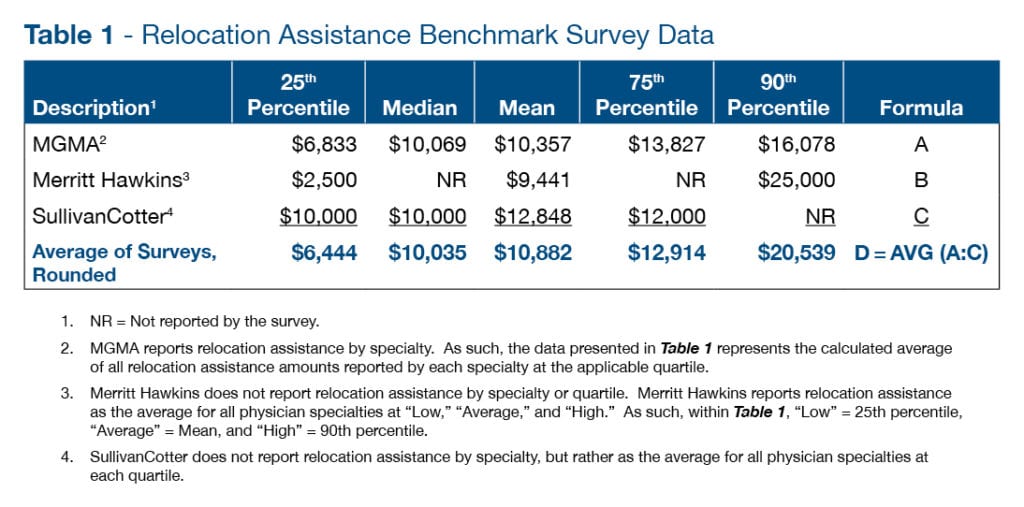Click the MGMA median value $10,069

pos(427,145)
